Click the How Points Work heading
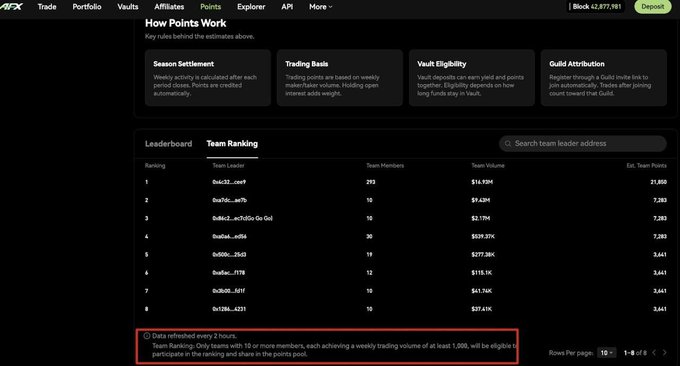 point(186,23)
